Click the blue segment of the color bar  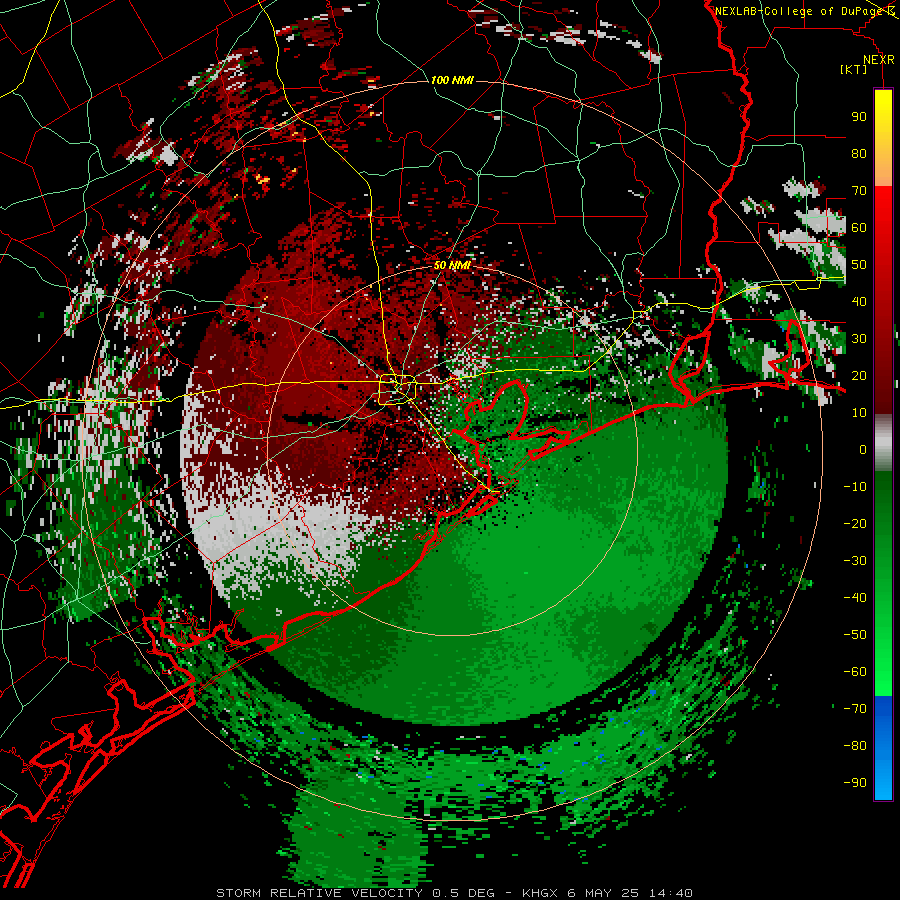[883, 748]
